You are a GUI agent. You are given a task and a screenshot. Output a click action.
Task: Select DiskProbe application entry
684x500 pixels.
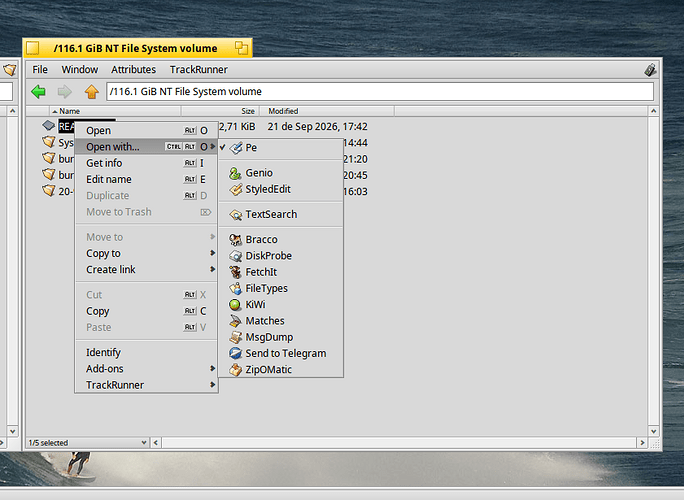(281, 256)
